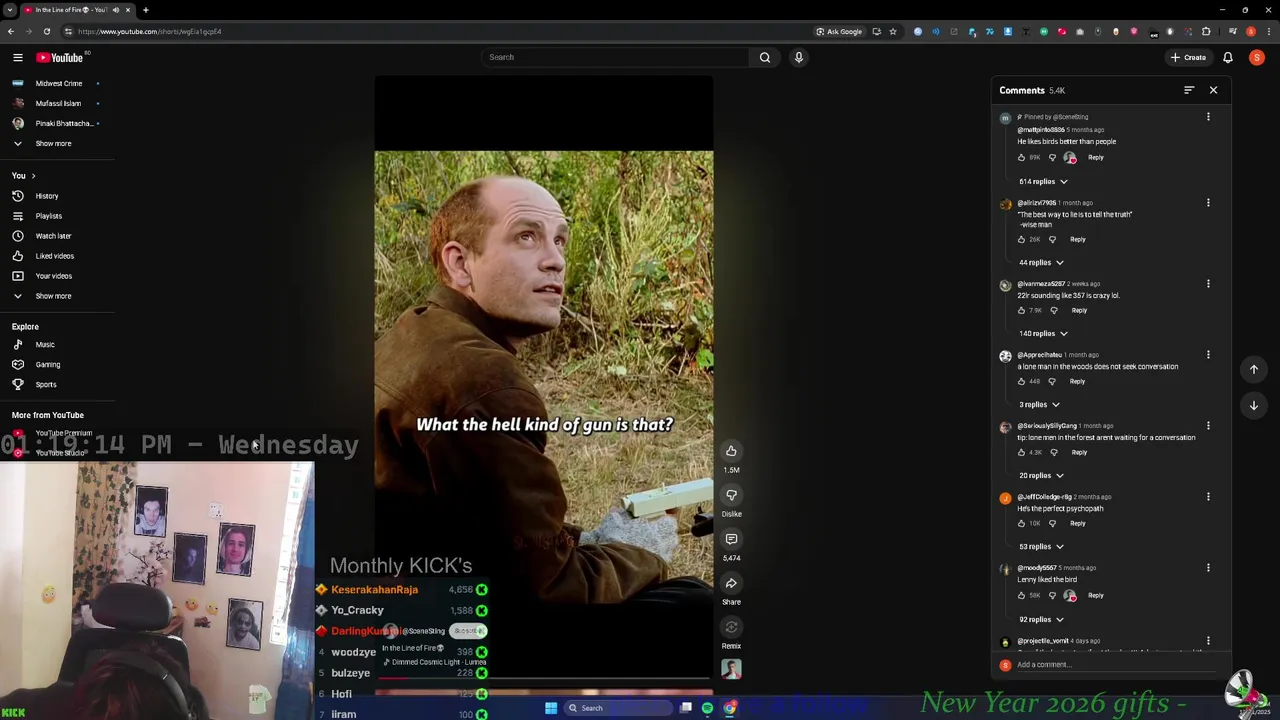Open the sort comments menu
This screenshot has height=720, width=1280.
click(1189, 90)
